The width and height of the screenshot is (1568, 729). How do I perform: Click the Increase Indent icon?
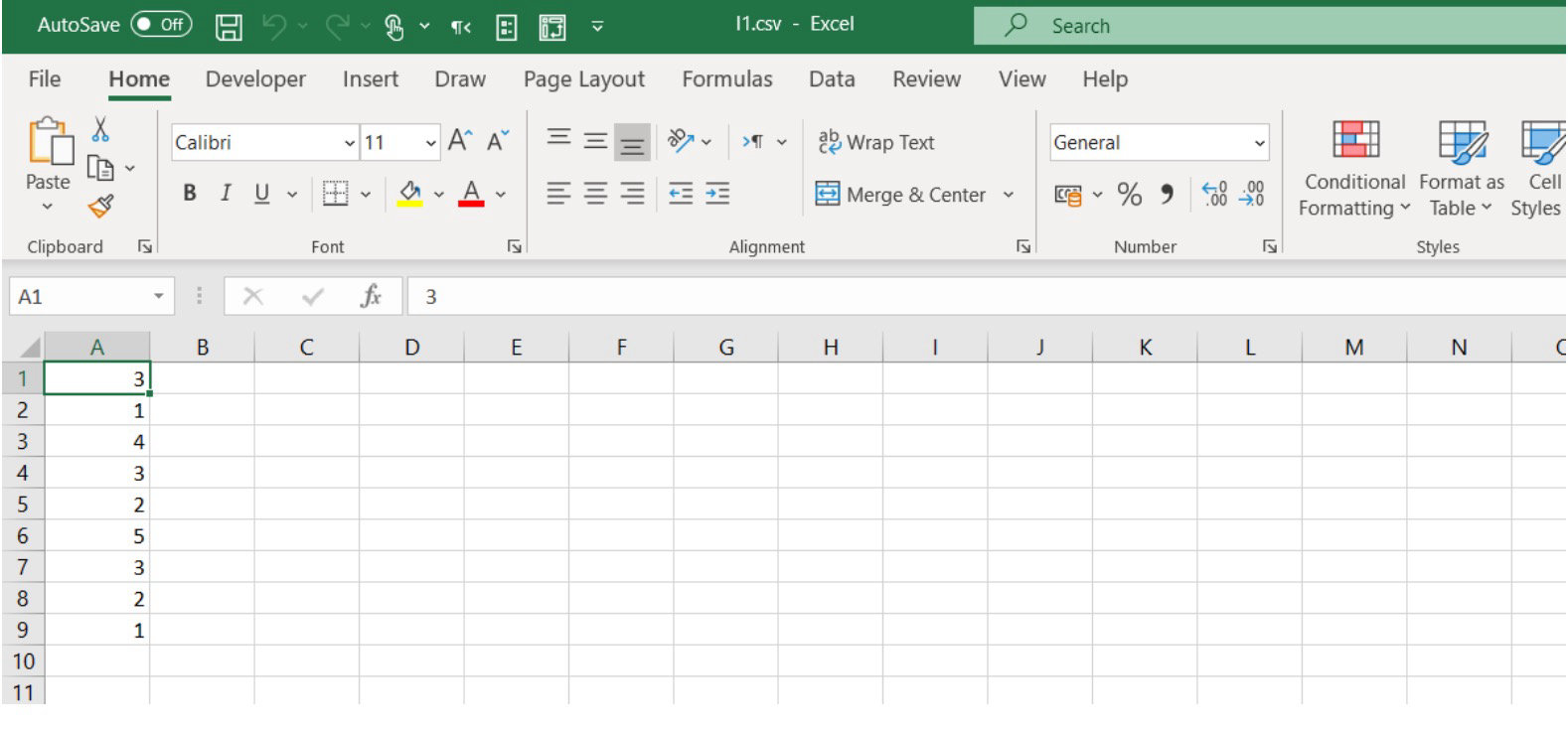717,195
